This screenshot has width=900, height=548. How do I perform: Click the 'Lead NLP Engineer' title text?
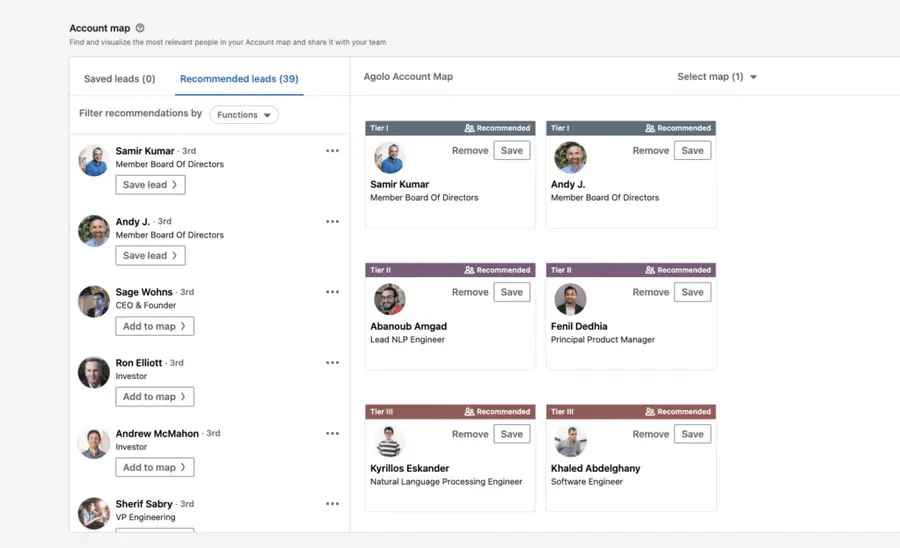408,340
